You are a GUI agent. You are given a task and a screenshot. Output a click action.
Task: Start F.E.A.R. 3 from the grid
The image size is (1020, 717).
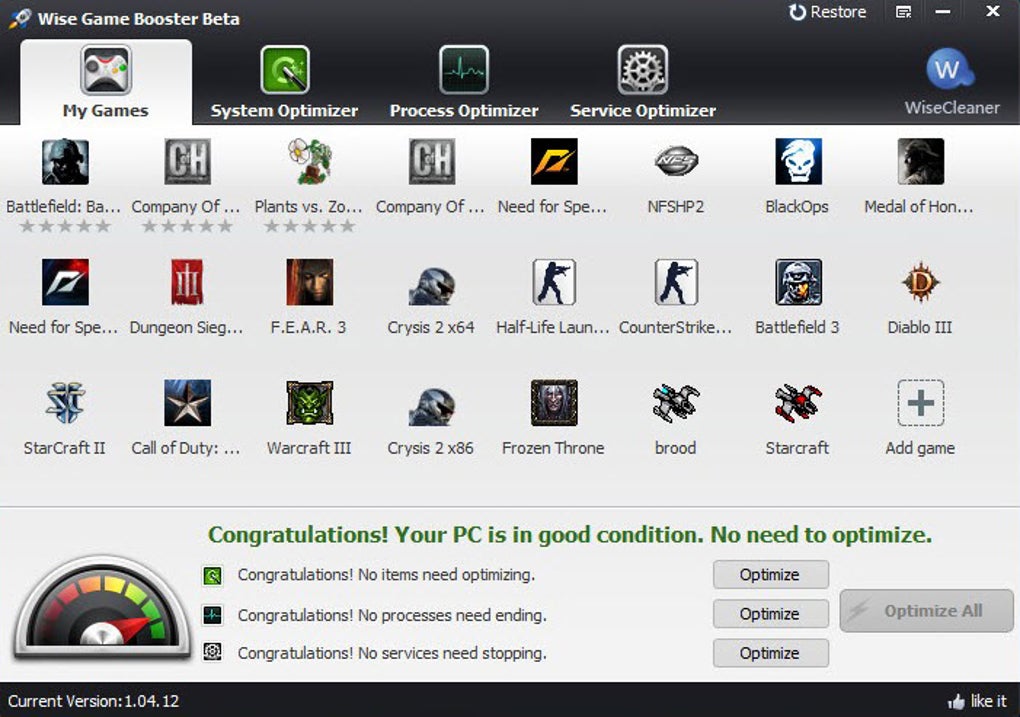[x=309, y=283]
